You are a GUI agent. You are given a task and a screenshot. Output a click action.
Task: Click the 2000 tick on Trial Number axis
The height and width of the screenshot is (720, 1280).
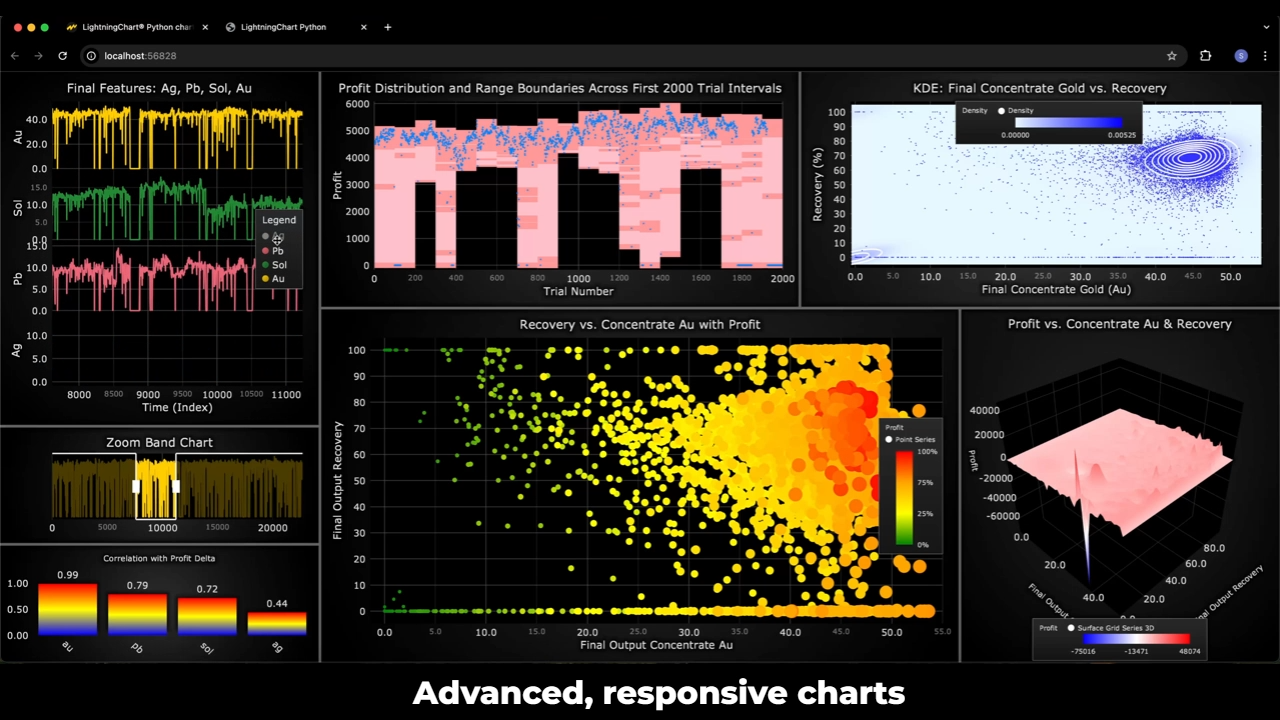tap(781, 279)
